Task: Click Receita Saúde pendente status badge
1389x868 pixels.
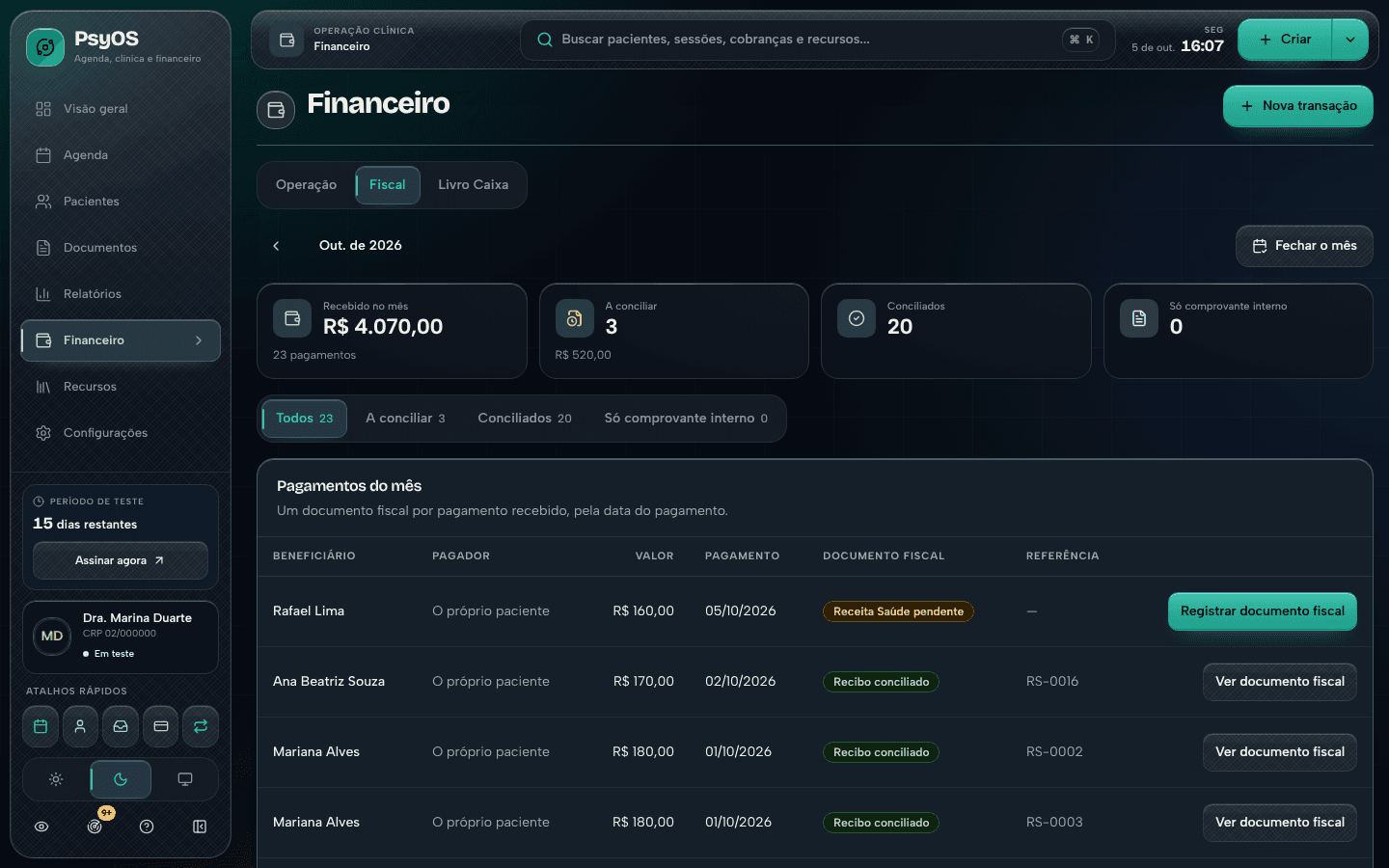Action: coord(898,611)
